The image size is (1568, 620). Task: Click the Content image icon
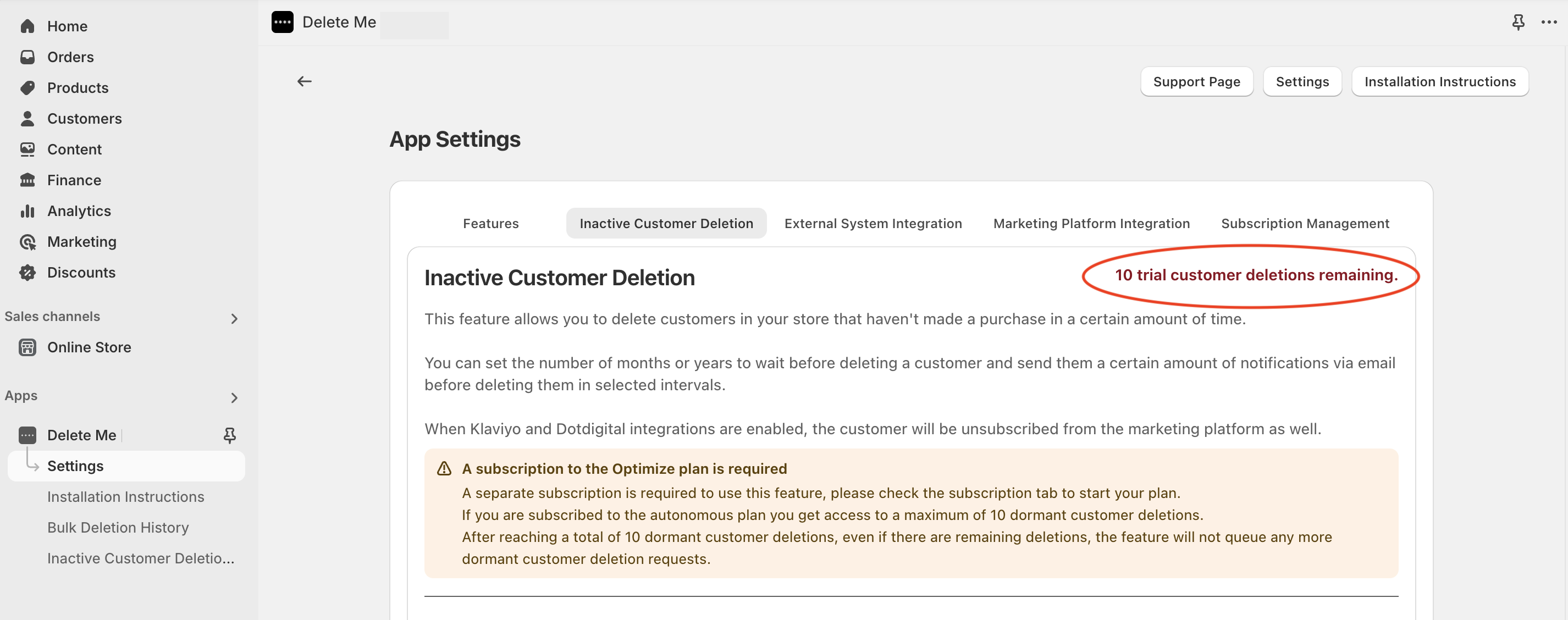click(x=27, y=149)
